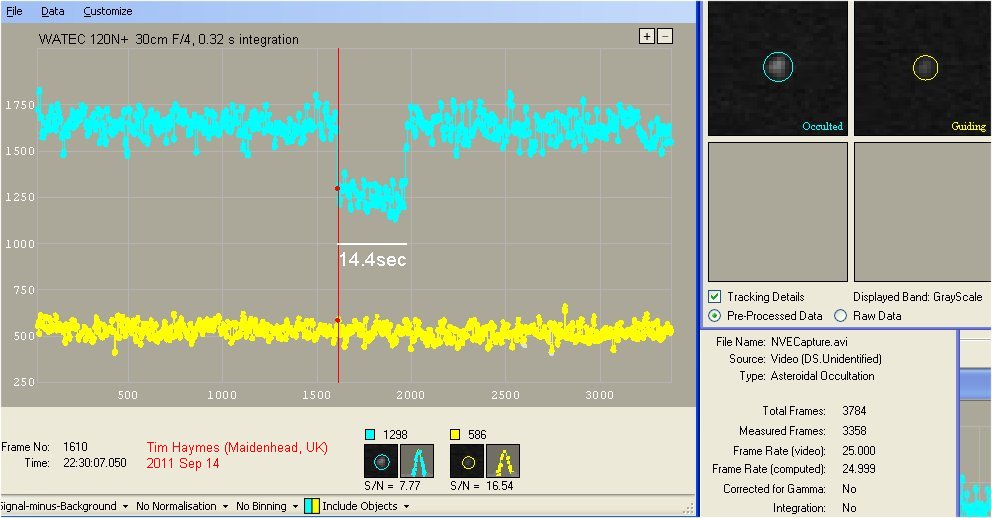Click the cyan color swatch beside 1298
Screen dimensions: 992x518
coord(369,433)
